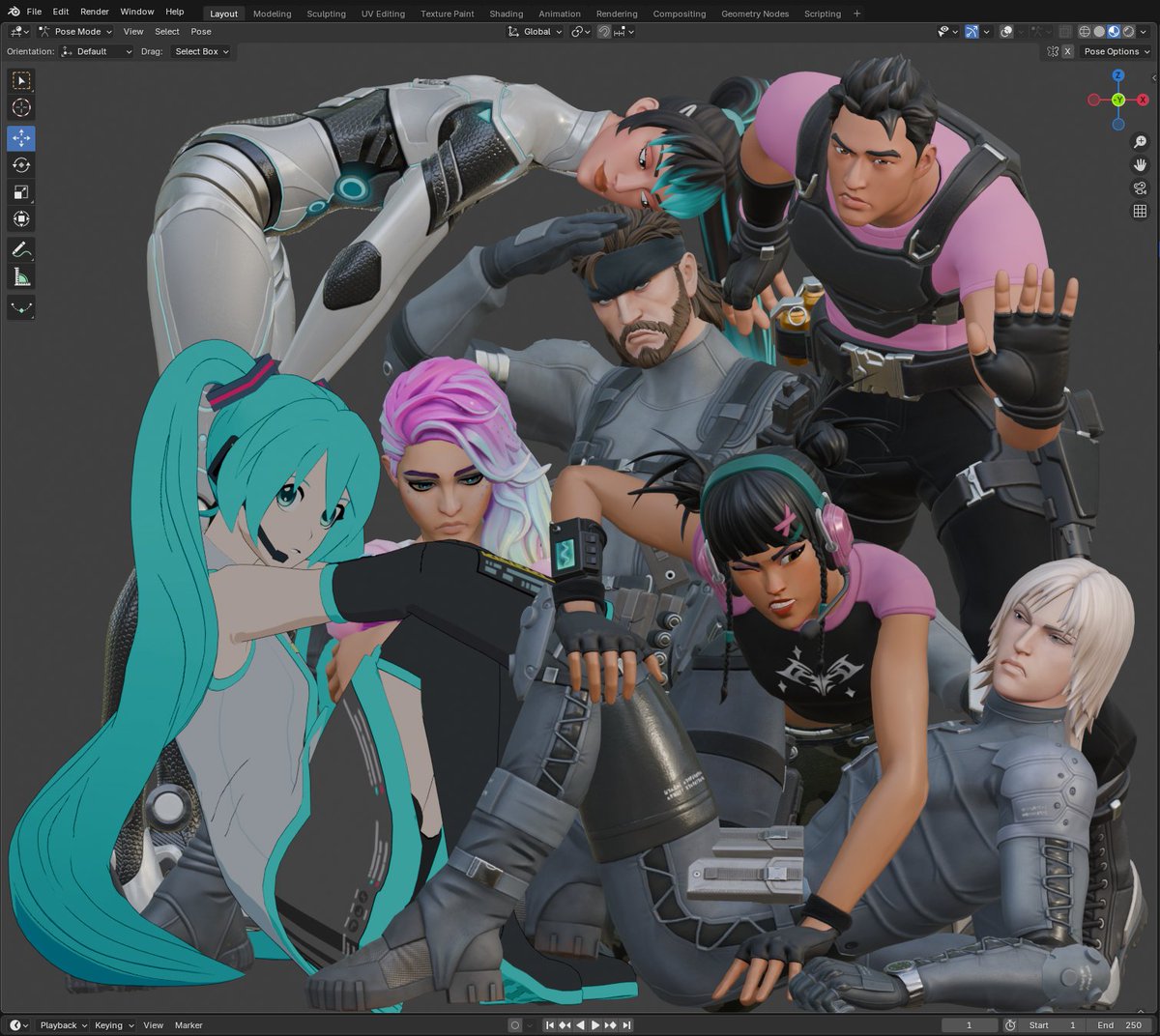This screenshot has width=1160, height=1036.
Task: Play the animation forward
Action: (595, 1025)
